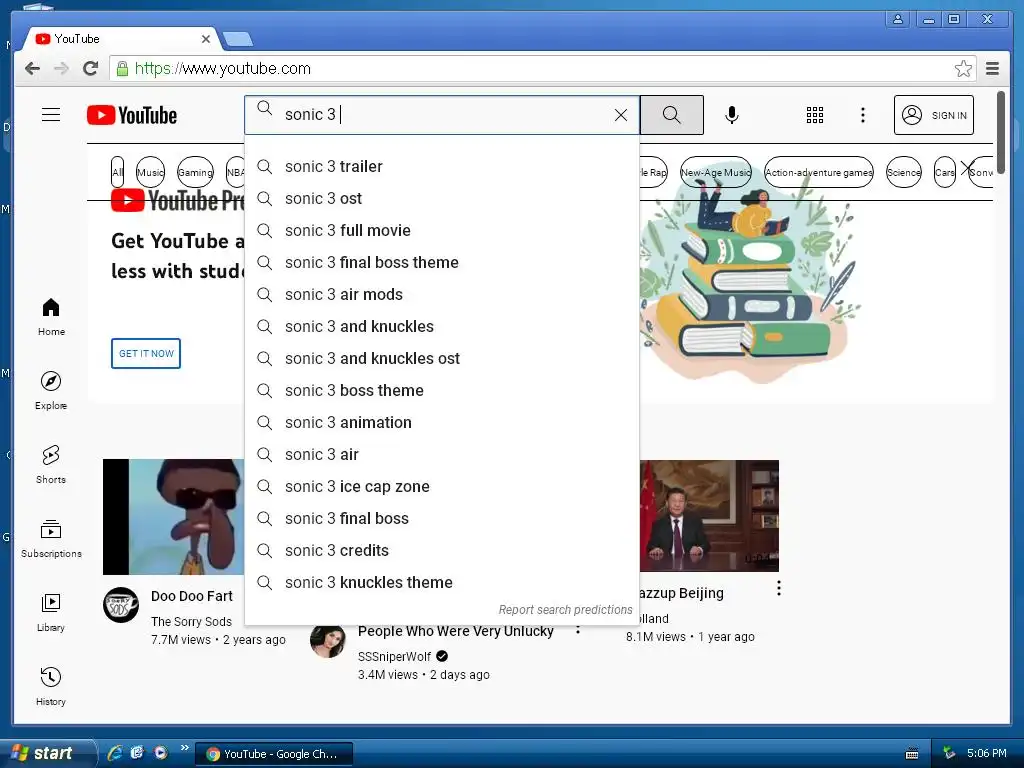Click the YouTube logo

click(x=132, y=116)
